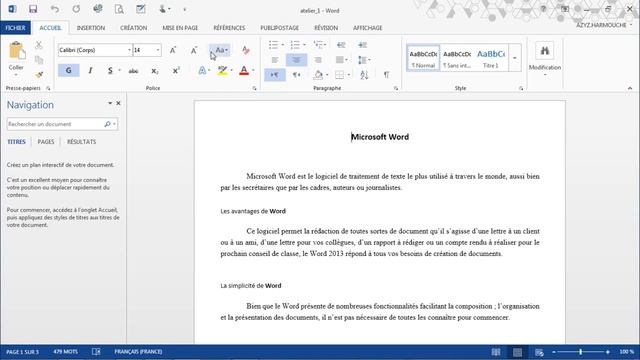Switch to the RÉVISION ribbon tab
This screenshot has width=640, height=360.
pos(326,28)
